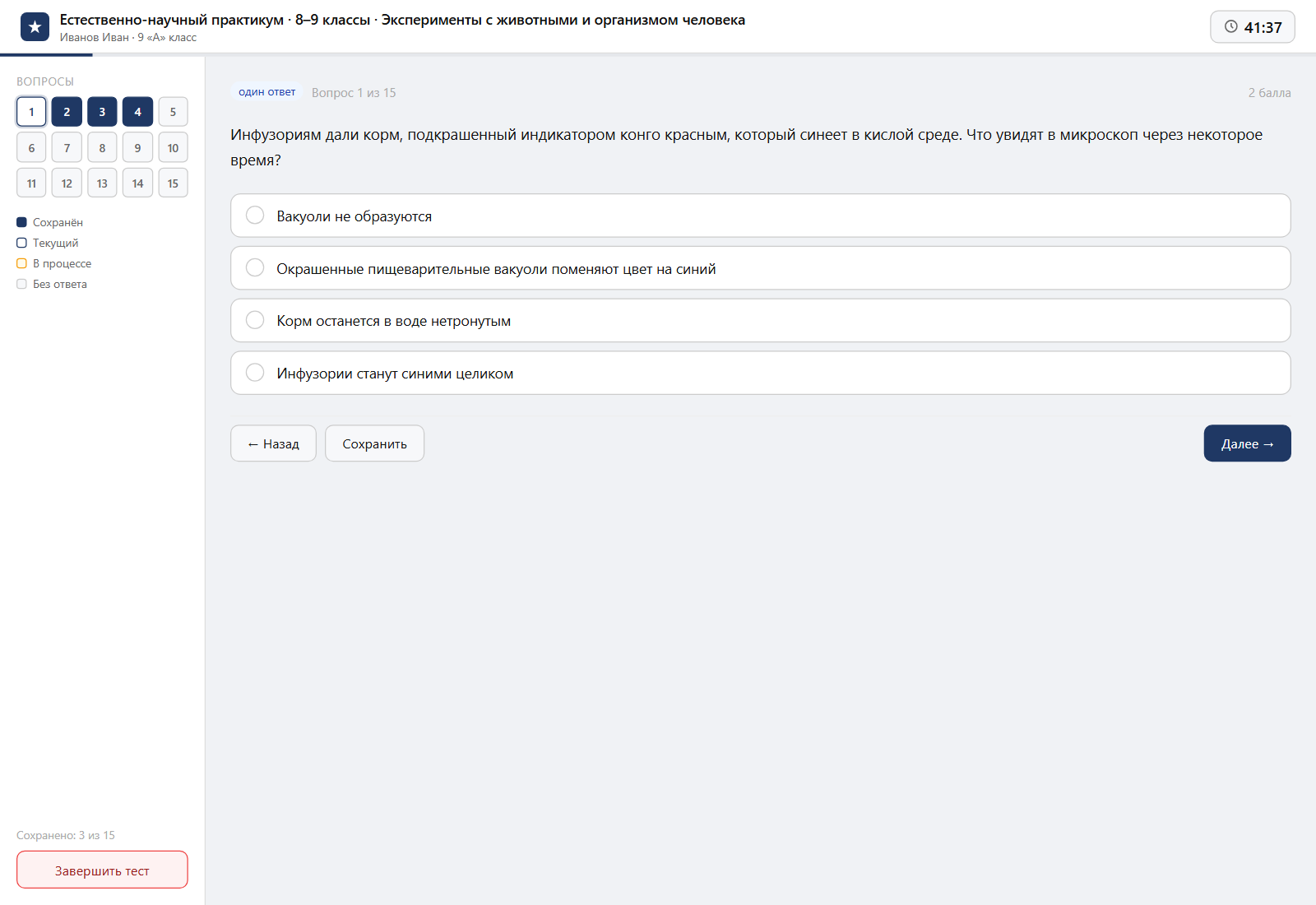The image size is (1316, 905).
Task: Click the «В процессе» legend entry
Action: [x=54, y=263]
